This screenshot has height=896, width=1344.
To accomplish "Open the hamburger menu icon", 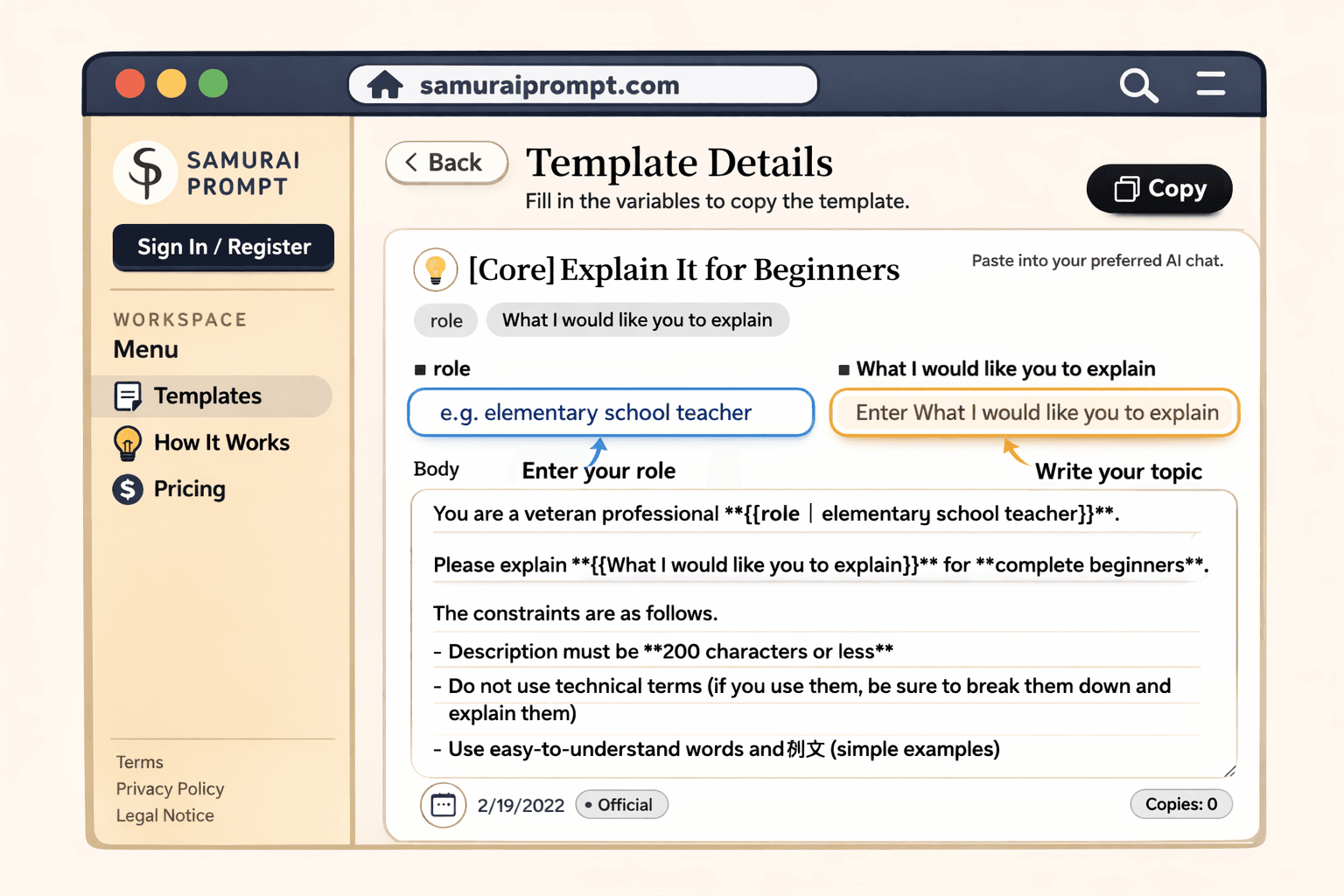I will click(x=1211, y=84).
